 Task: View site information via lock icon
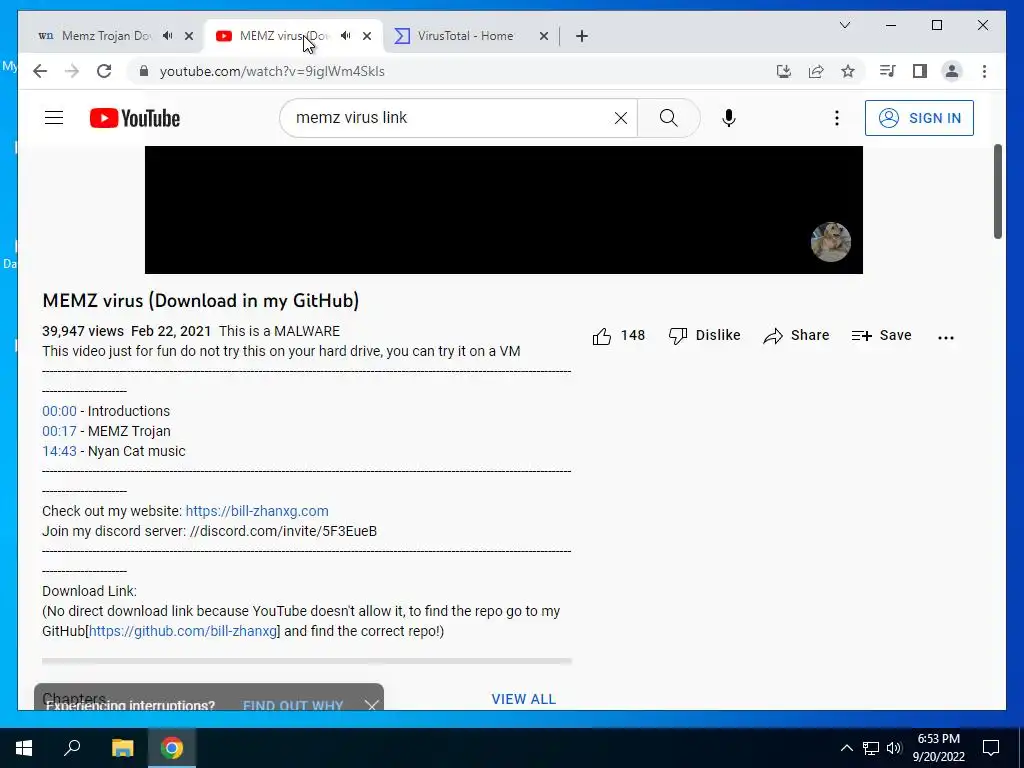pyautogui.click(x=144, y=71)
